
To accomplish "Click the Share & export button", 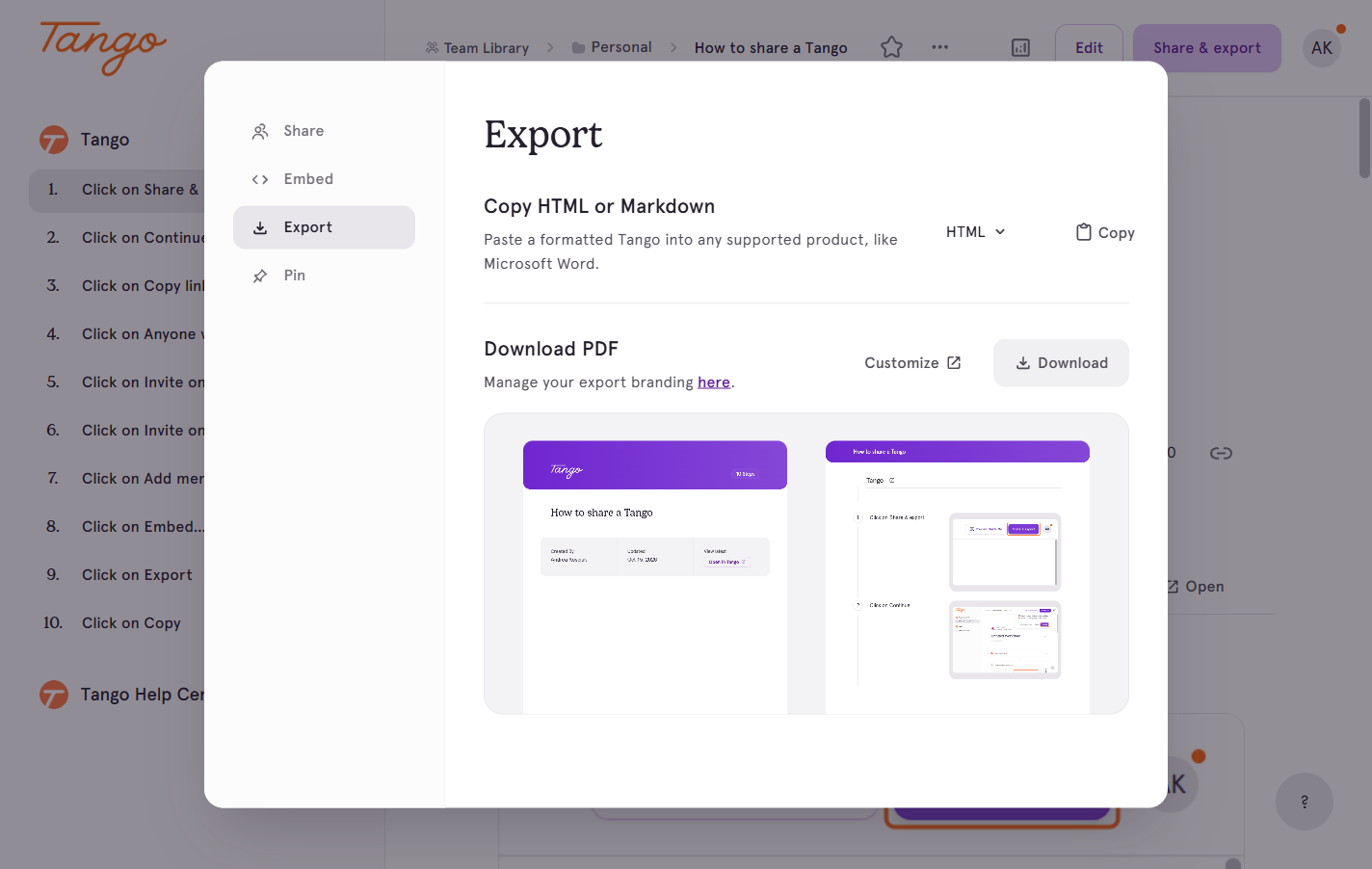I will (1207, 48).
